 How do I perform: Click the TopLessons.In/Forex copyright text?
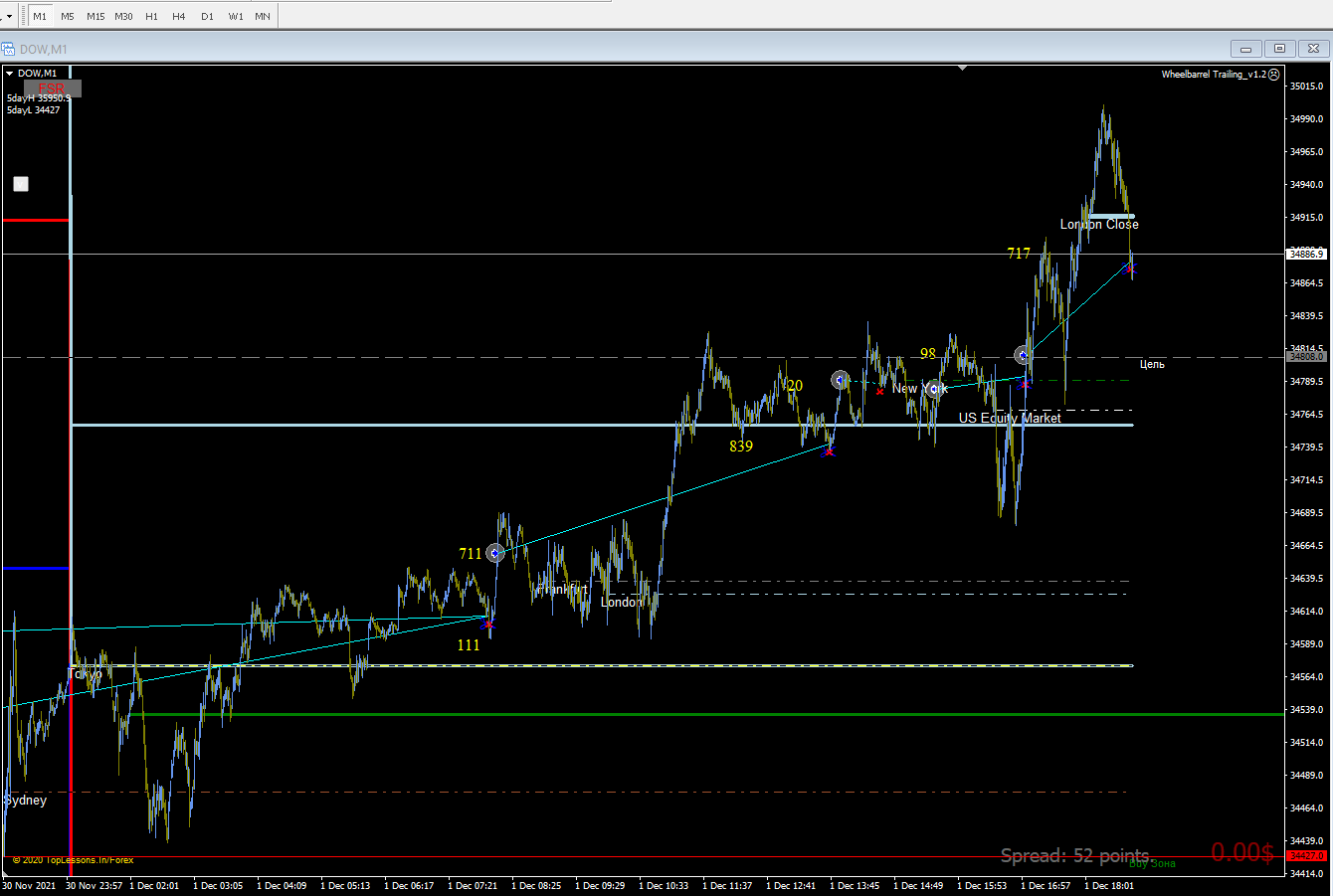coord(73,860)
